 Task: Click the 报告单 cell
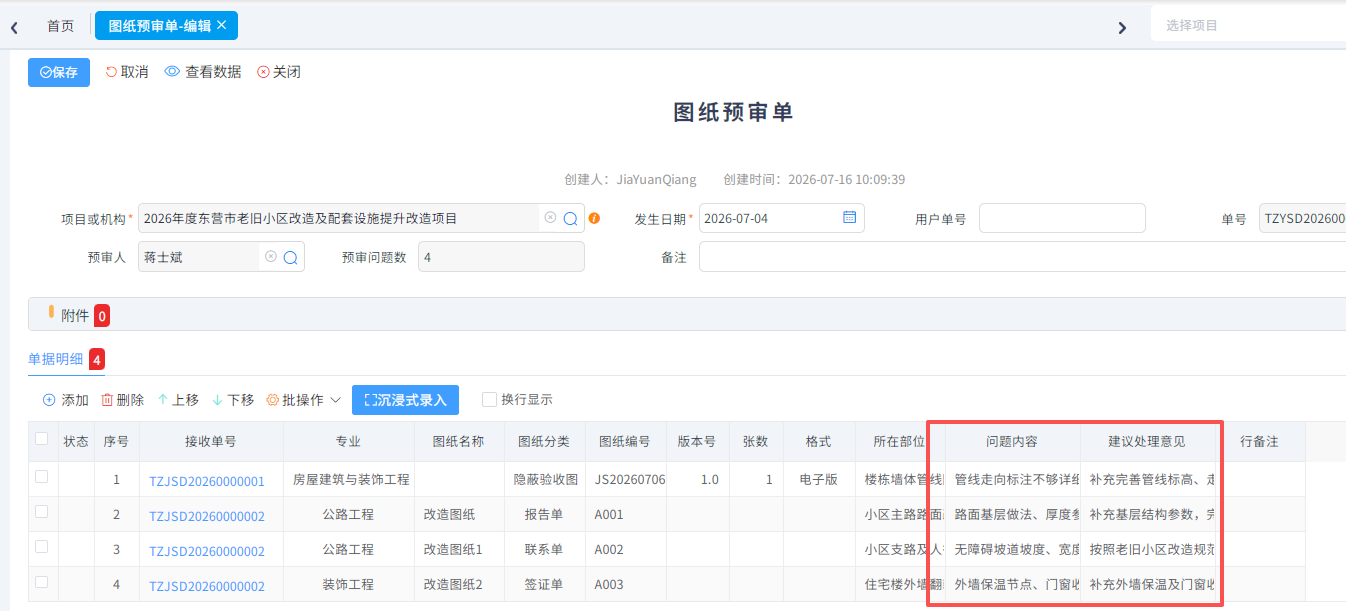pyautogui.click(x=544, y=514)
